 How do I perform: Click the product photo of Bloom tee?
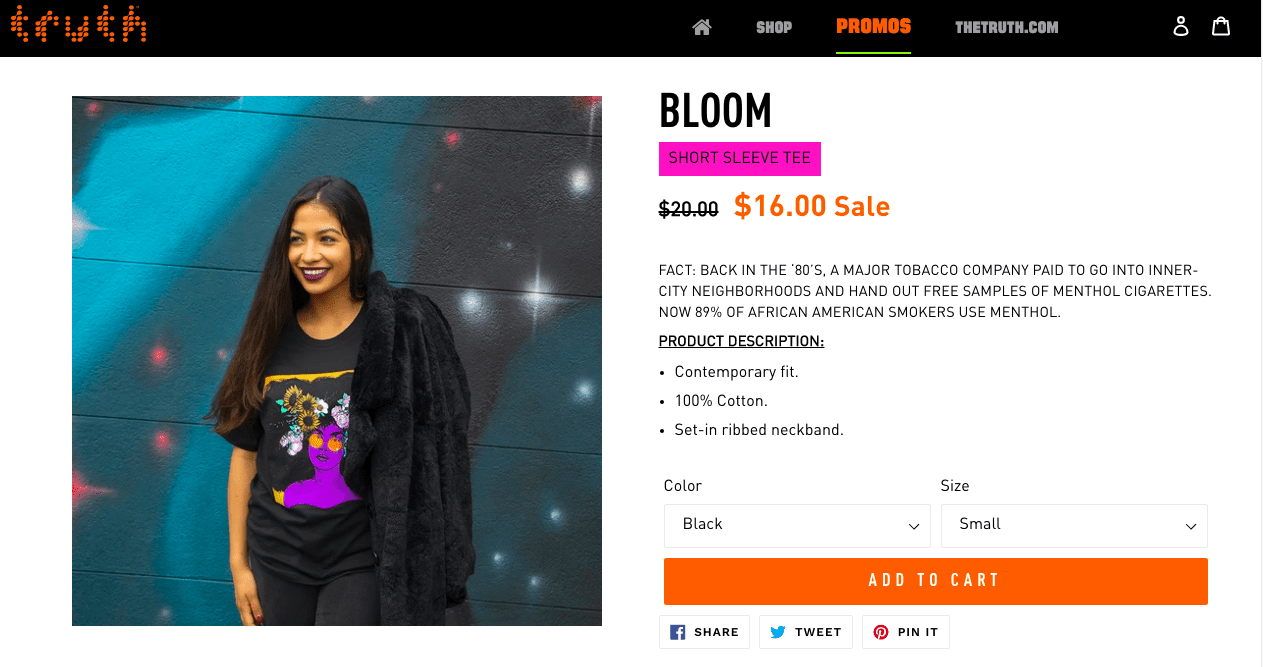pos(337,361)
